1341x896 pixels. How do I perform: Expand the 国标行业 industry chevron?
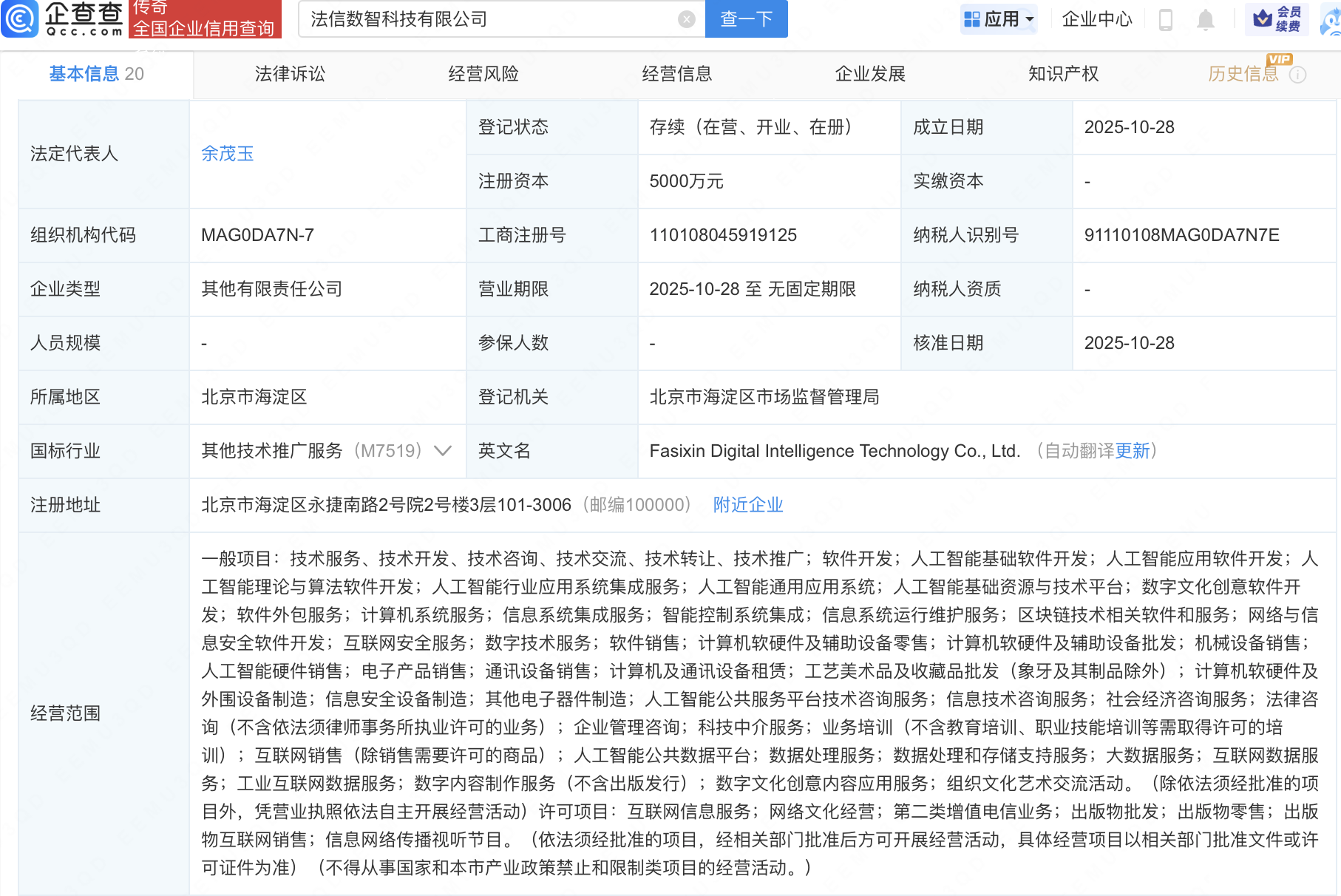click(443, 451)
